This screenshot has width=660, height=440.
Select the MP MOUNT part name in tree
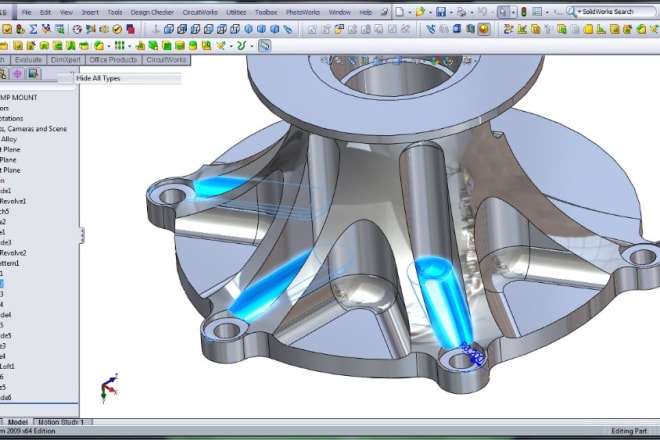click(x=19, y=98)
